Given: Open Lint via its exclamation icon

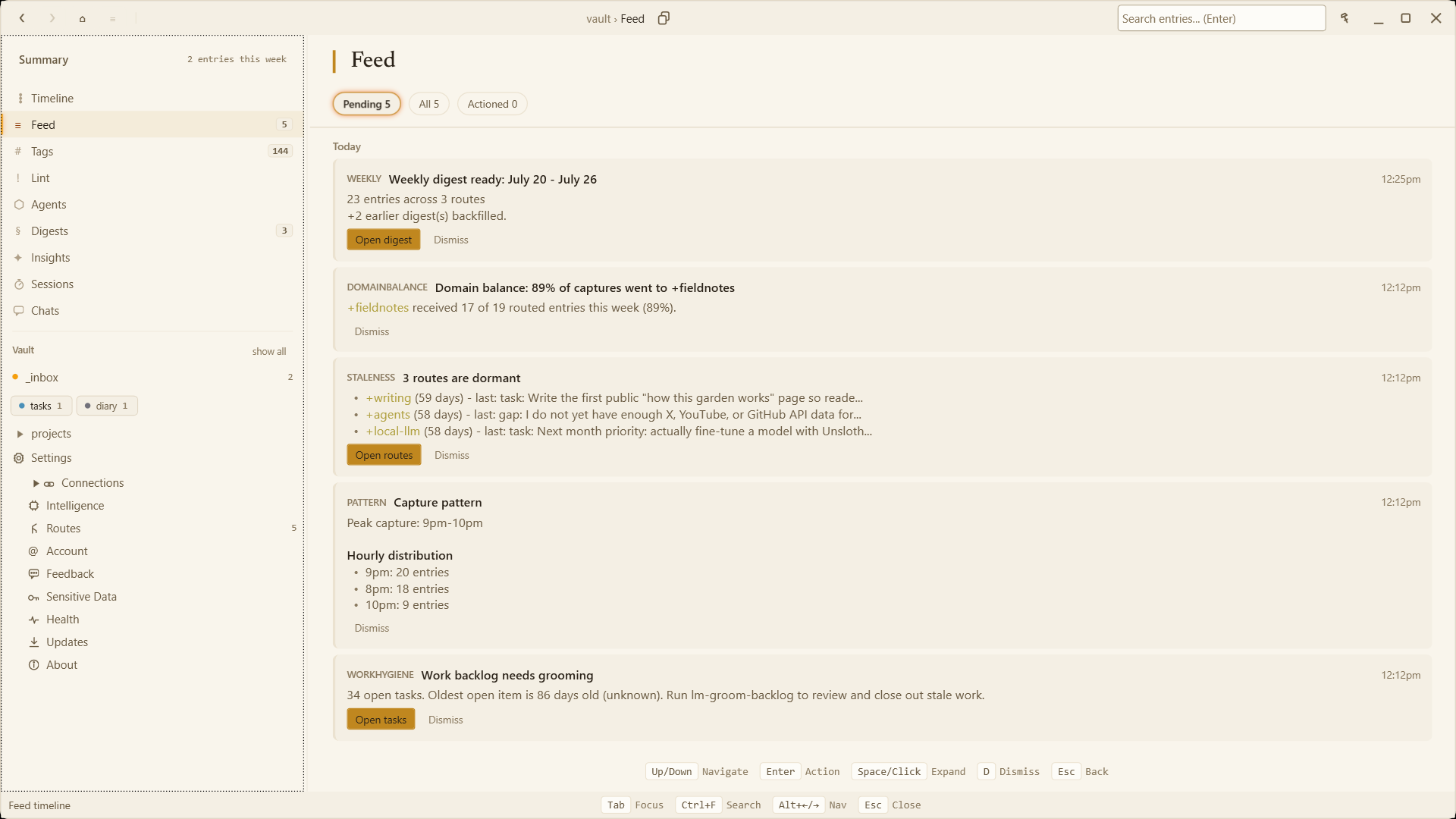Looking at the screenshot, I should 18,178.
